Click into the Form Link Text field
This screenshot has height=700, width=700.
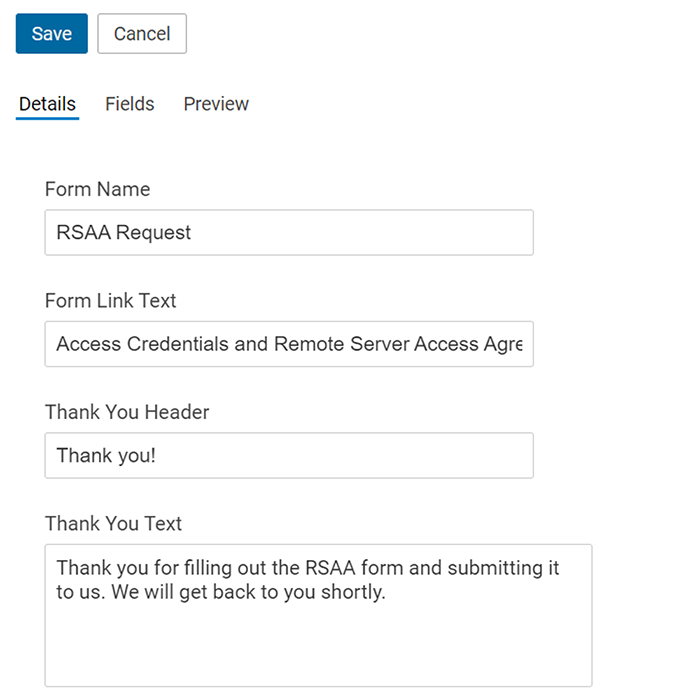point(289,344)
